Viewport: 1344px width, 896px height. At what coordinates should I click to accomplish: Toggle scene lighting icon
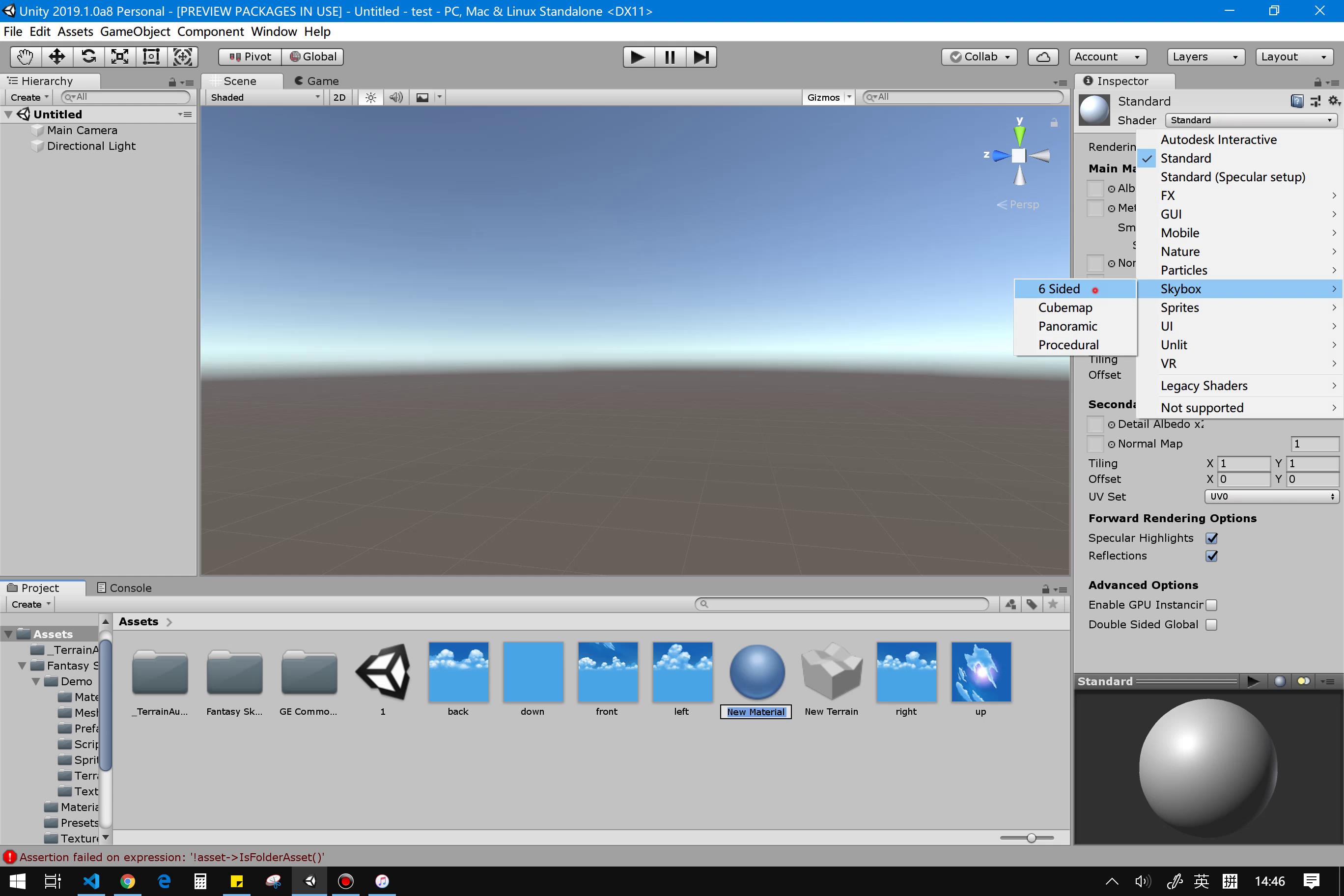pos(371,97)
